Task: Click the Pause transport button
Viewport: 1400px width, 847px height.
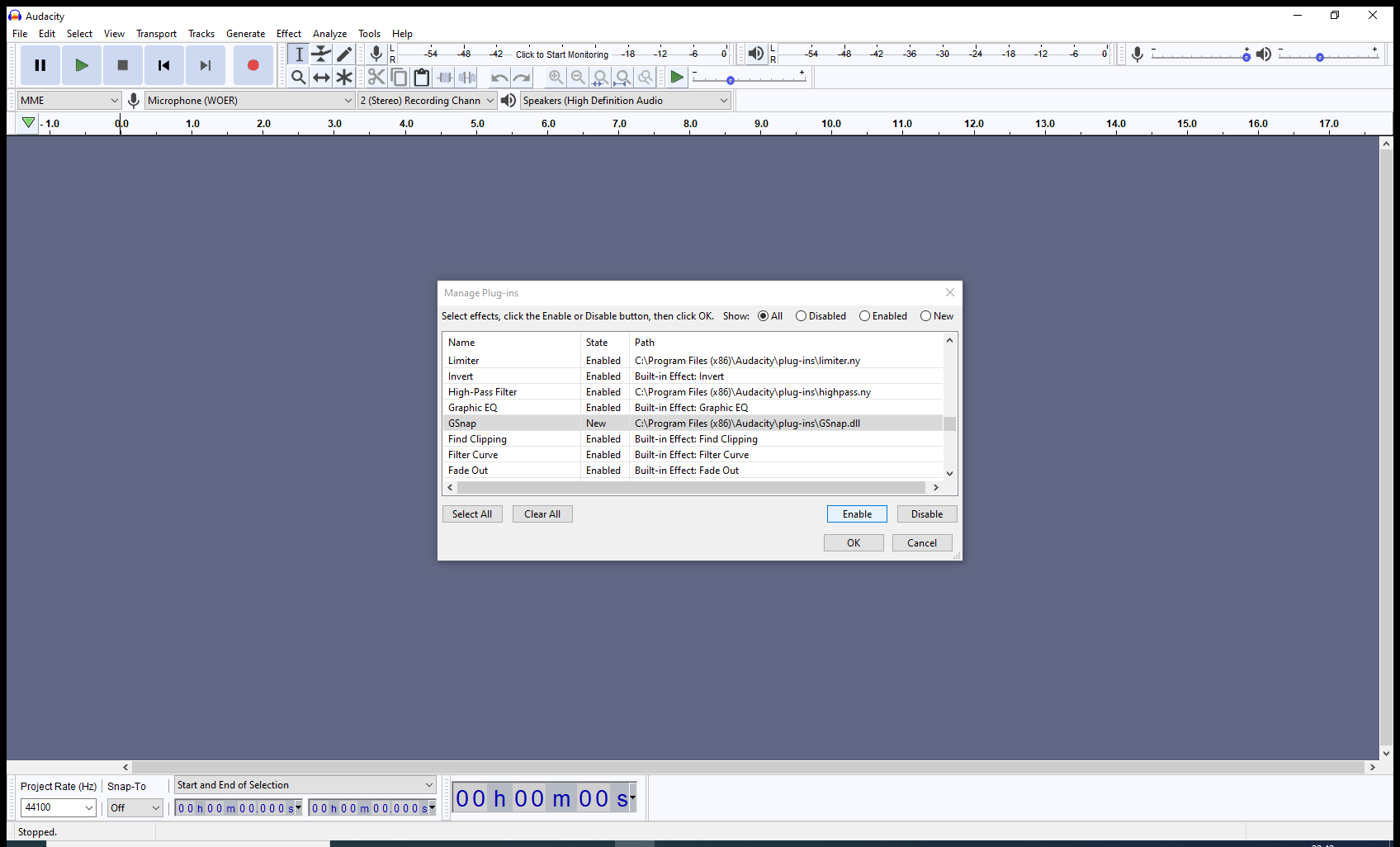Action: (x=40, y=65)
